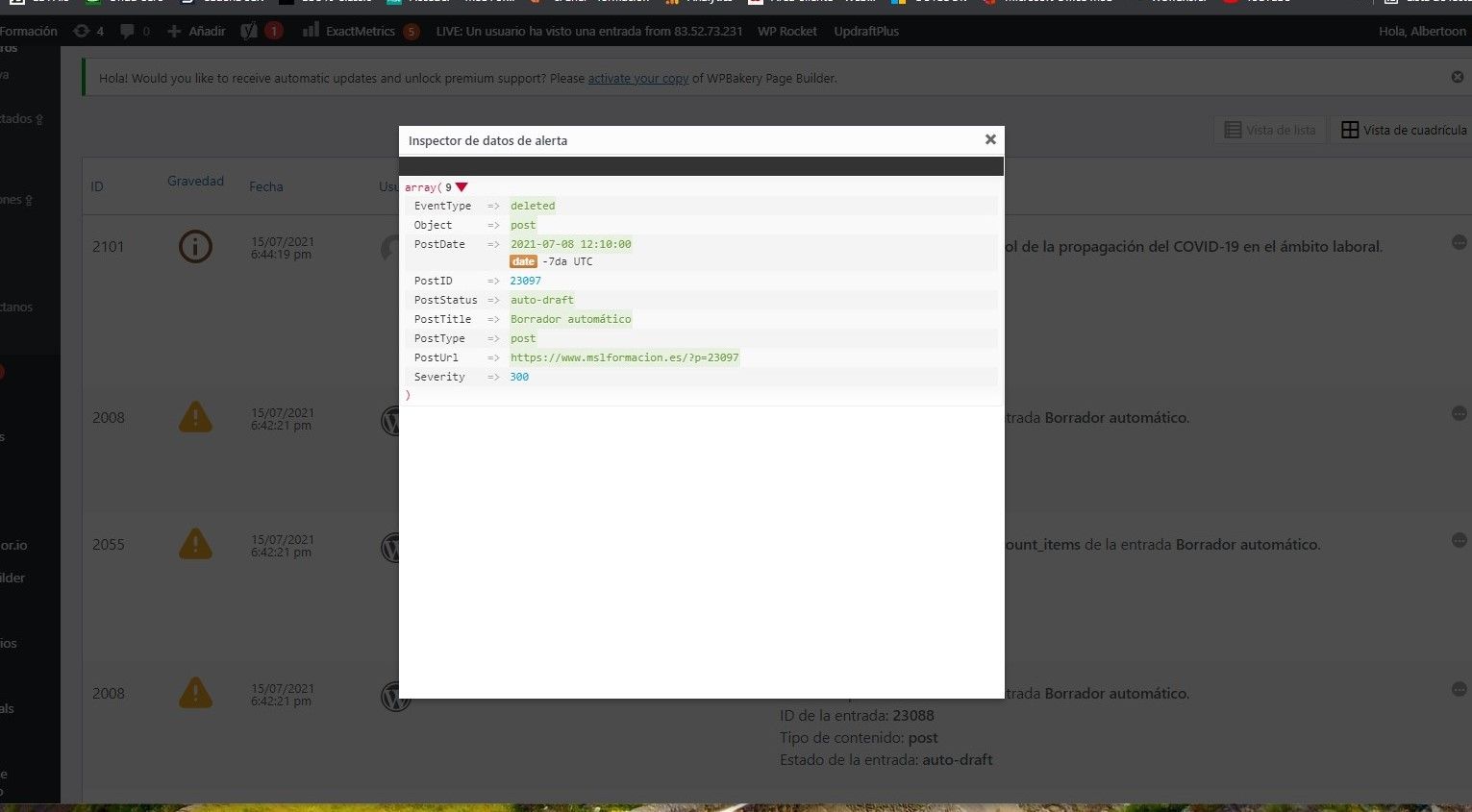1472x812 pixels.
Task: Open ExactMetrics in the admin bar
Action: pos(361,31)
